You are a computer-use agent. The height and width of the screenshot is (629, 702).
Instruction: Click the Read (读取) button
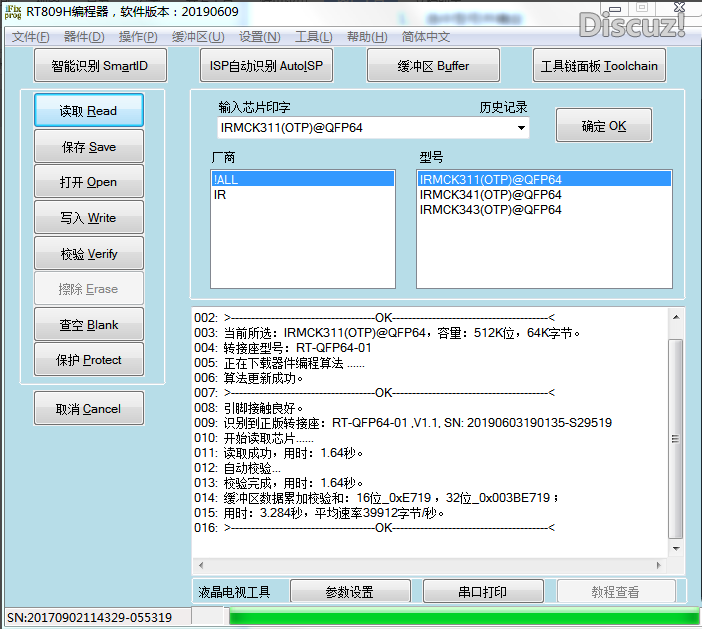[89, 111]
